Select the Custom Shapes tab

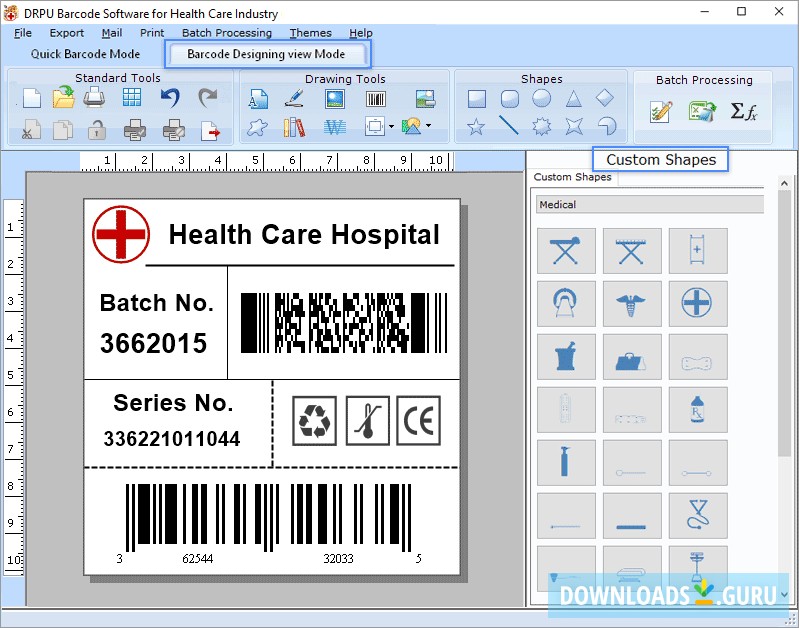572,177
